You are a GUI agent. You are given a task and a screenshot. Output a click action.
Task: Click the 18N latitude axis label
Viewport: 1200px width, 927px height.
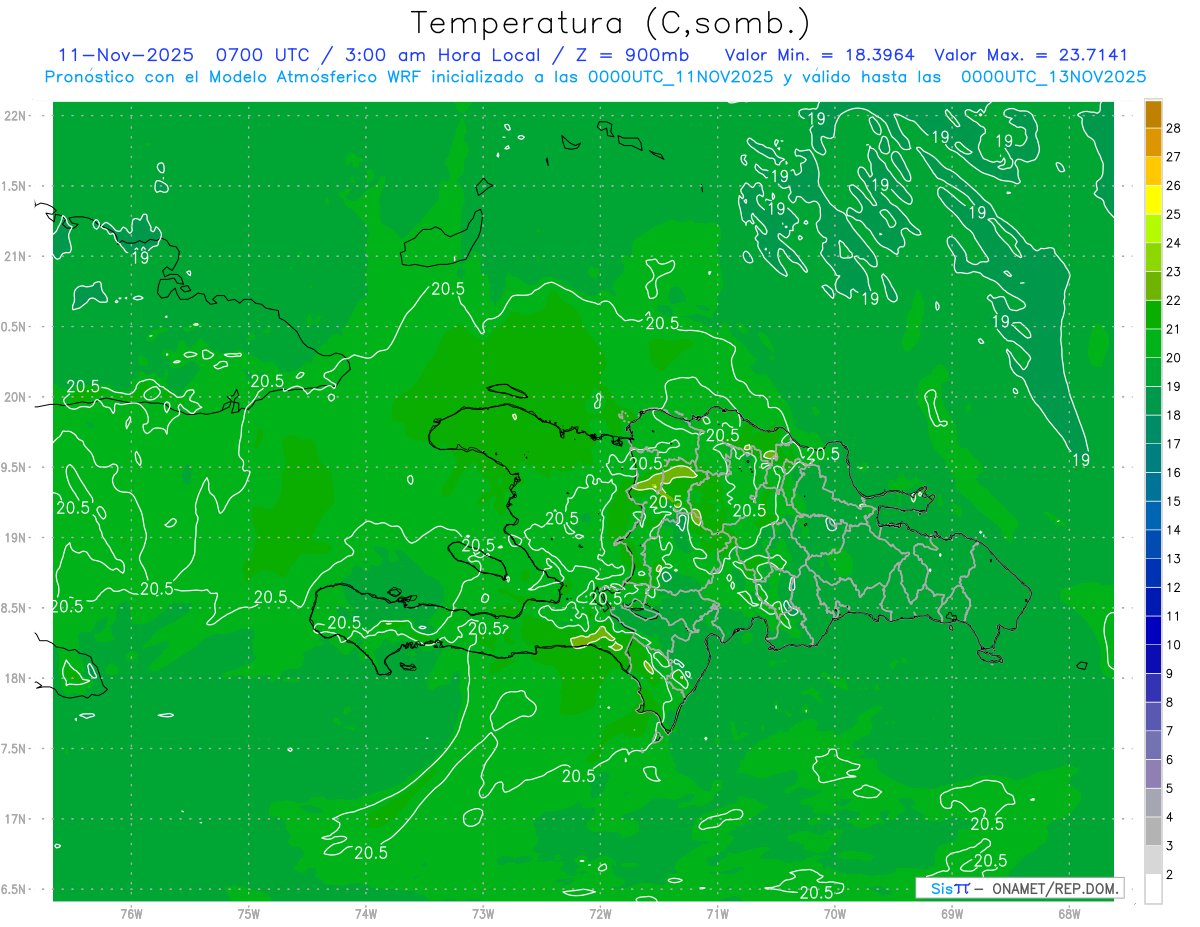[16, 678]
